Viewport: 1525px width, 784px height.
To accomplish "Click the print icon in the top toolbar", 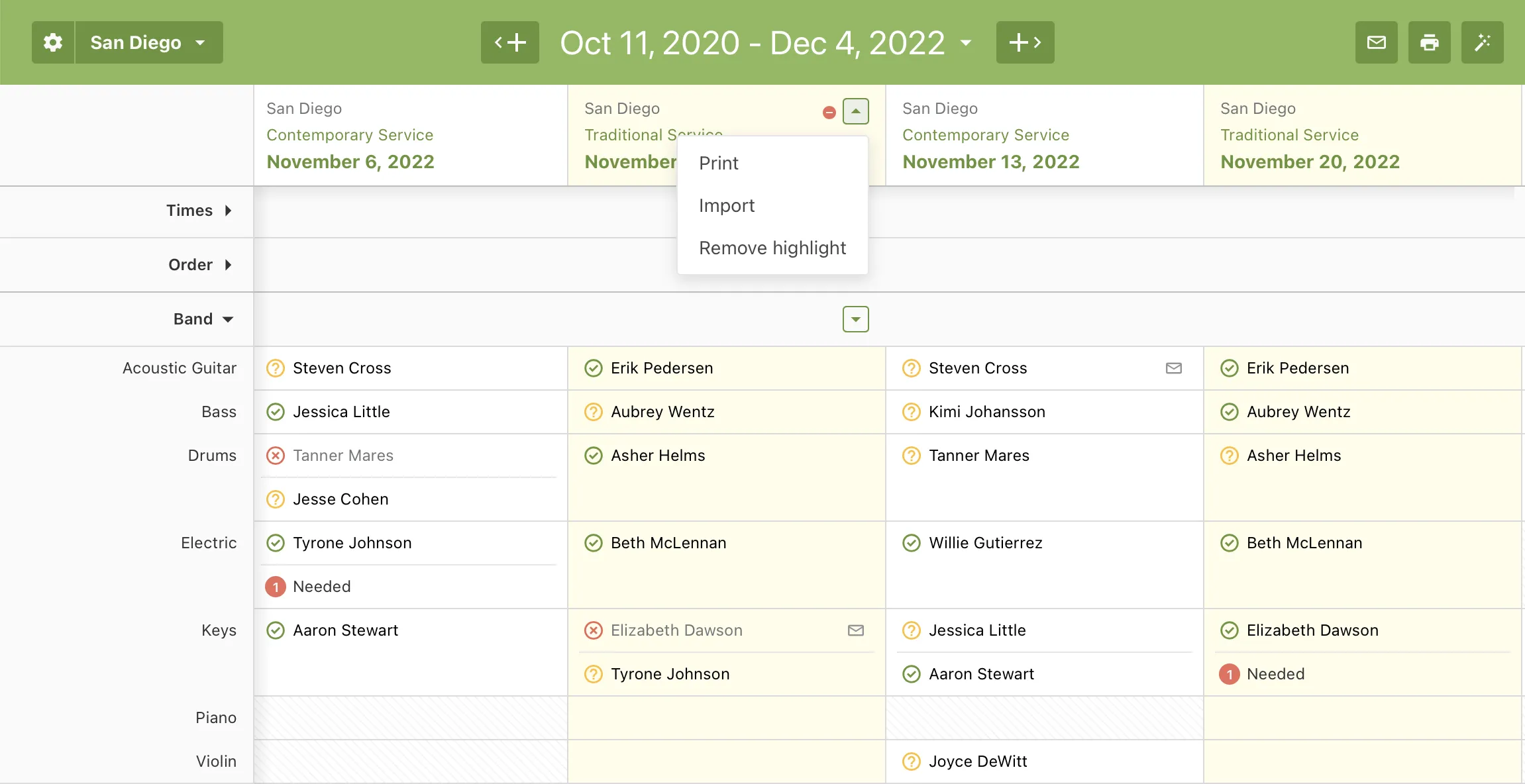I will 1429,42.
